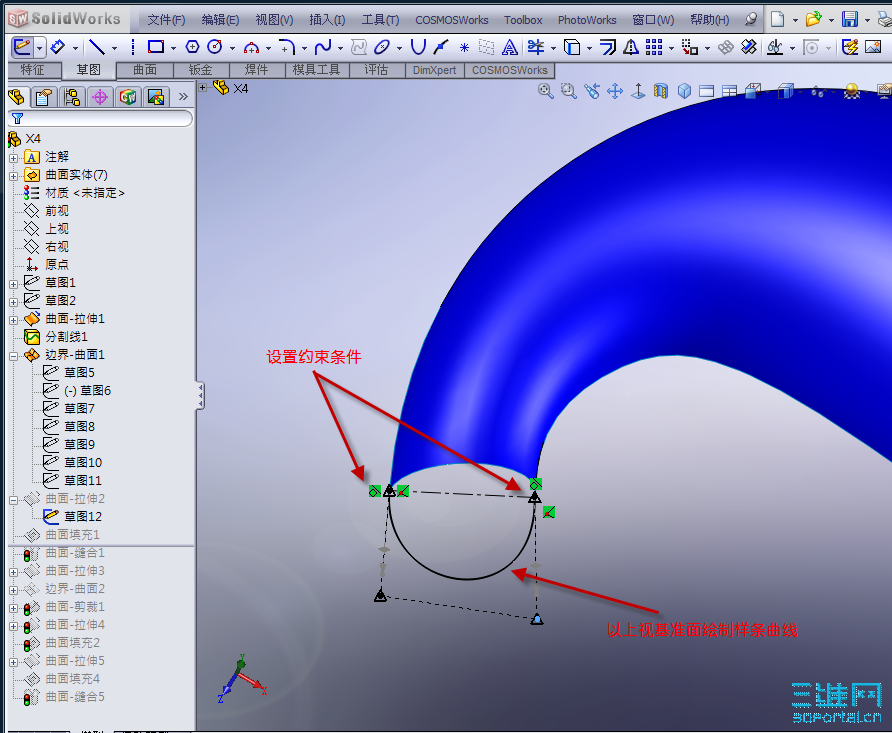Image resolution: width=892 pixels, height=733 pixels.
Task: Click the Rapid Sketch icon
Action: pyautogui.click(x=849, y=47)
